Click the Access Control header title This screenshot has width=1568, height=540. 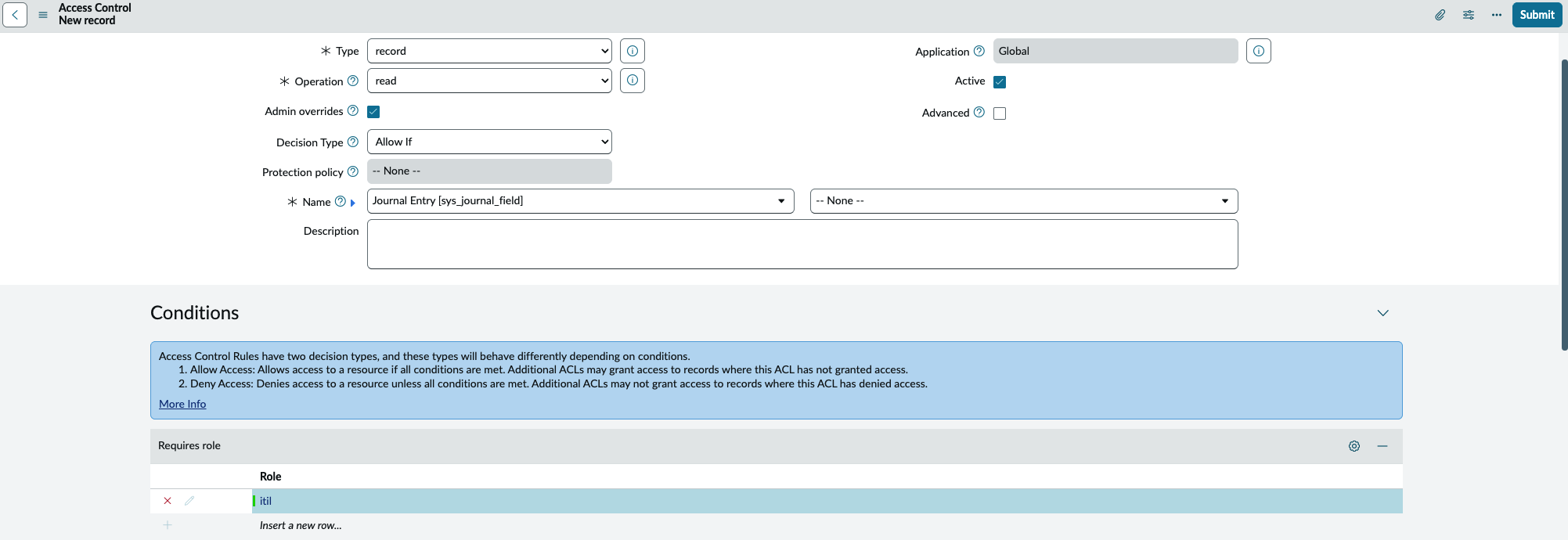click(x=95, y=8)
